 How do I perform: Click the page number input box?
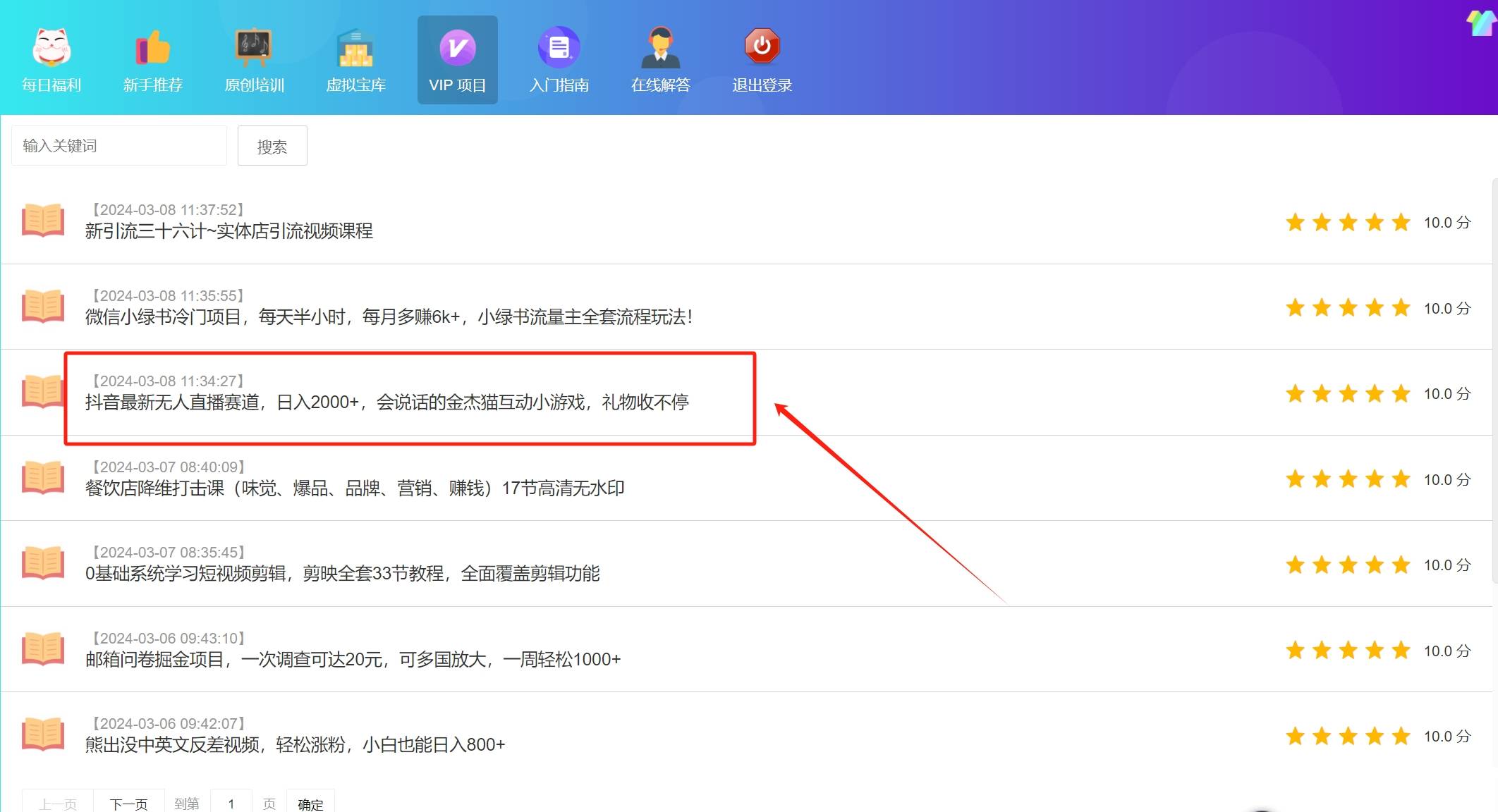pos(231,802)
